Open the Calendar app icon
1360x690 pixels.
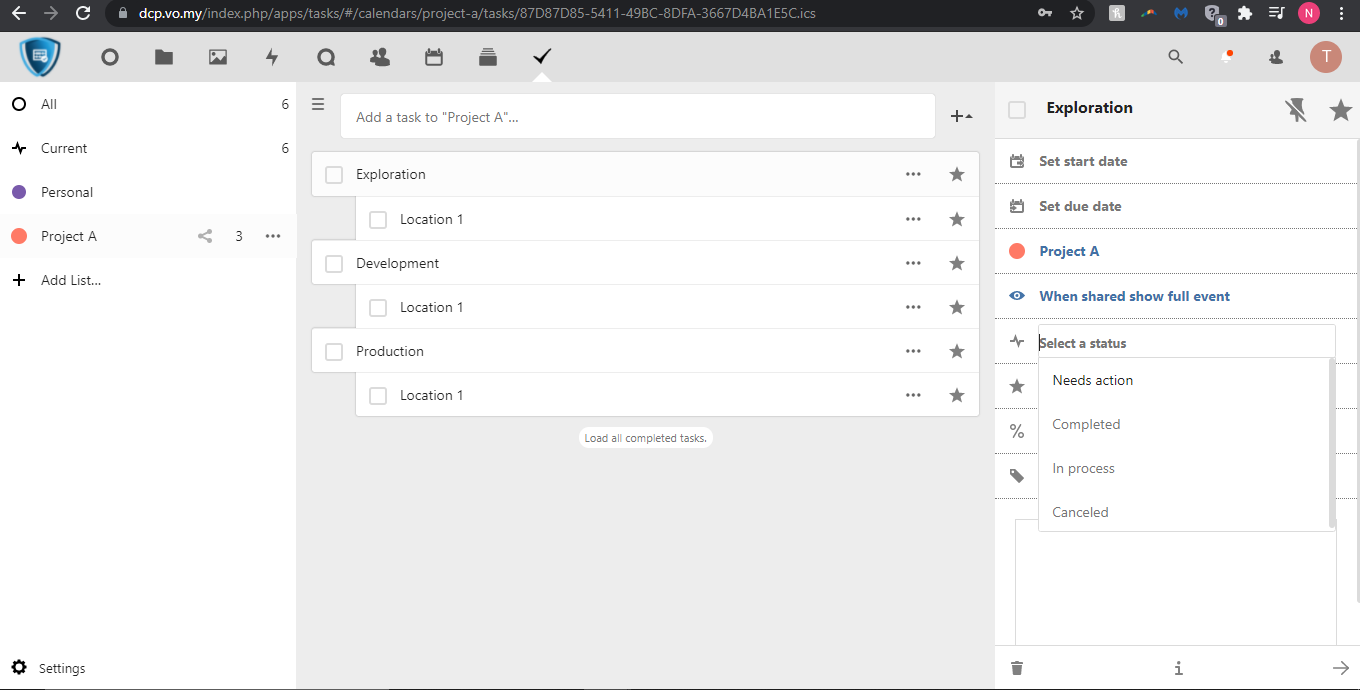coord(434,58)
